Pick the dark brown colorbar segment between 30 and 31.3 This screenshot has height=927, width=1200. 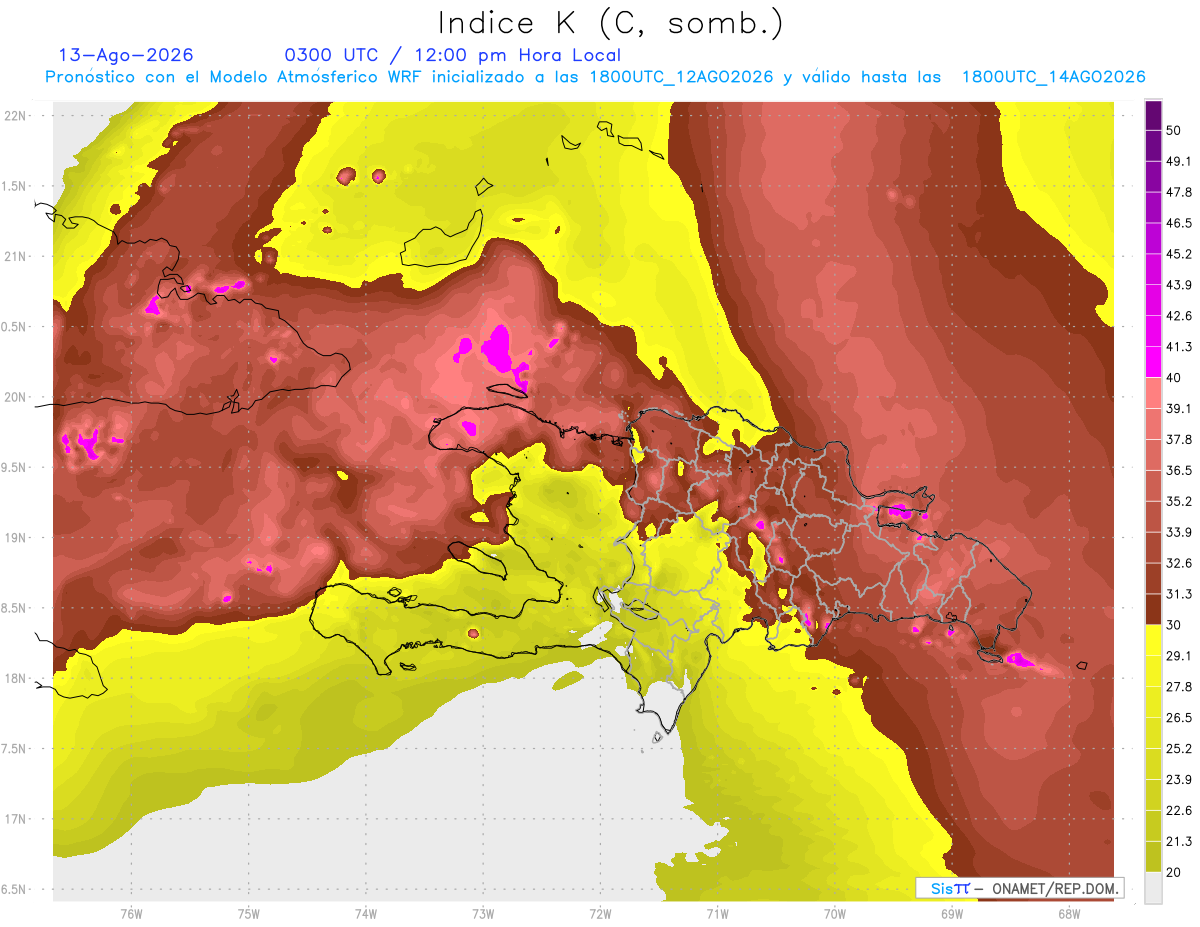coord(1153,610)
